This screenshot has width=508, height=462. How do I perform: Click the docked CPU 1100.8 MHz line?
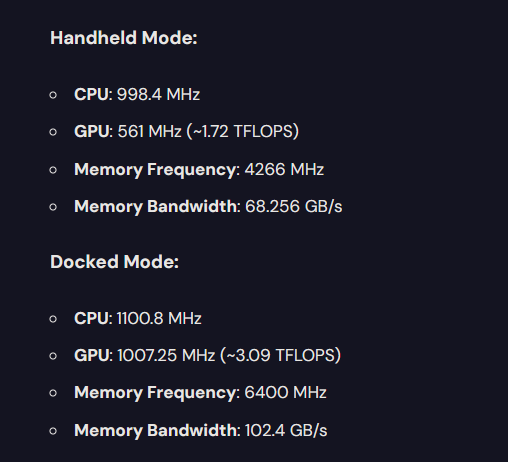(138, 318)
